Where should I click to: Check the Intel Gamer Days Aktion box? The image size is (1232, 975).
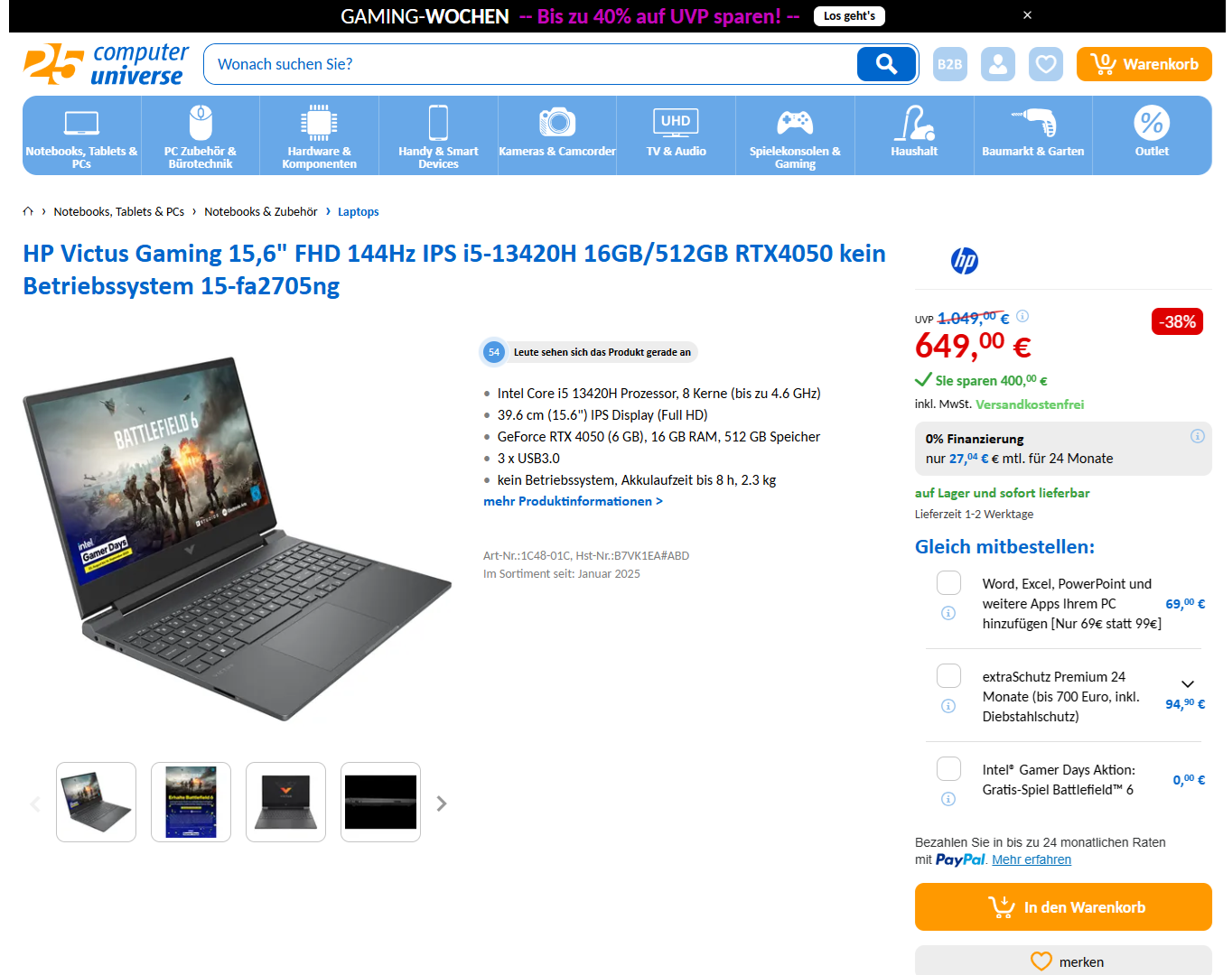[x=948, y=768]
